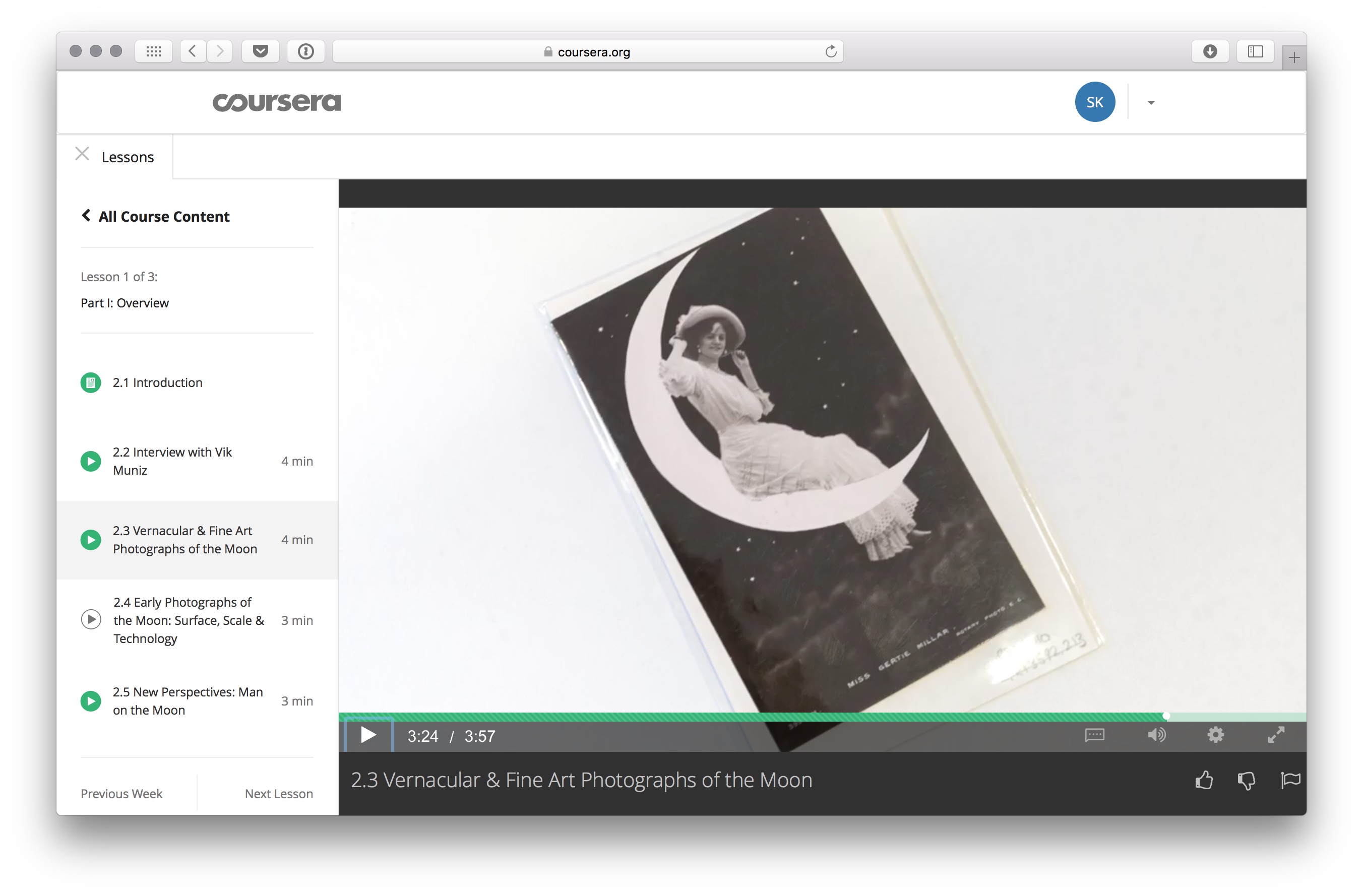Click All Course Content back link
Screen dimensions: 1363x896
click(x=155, y=216)
